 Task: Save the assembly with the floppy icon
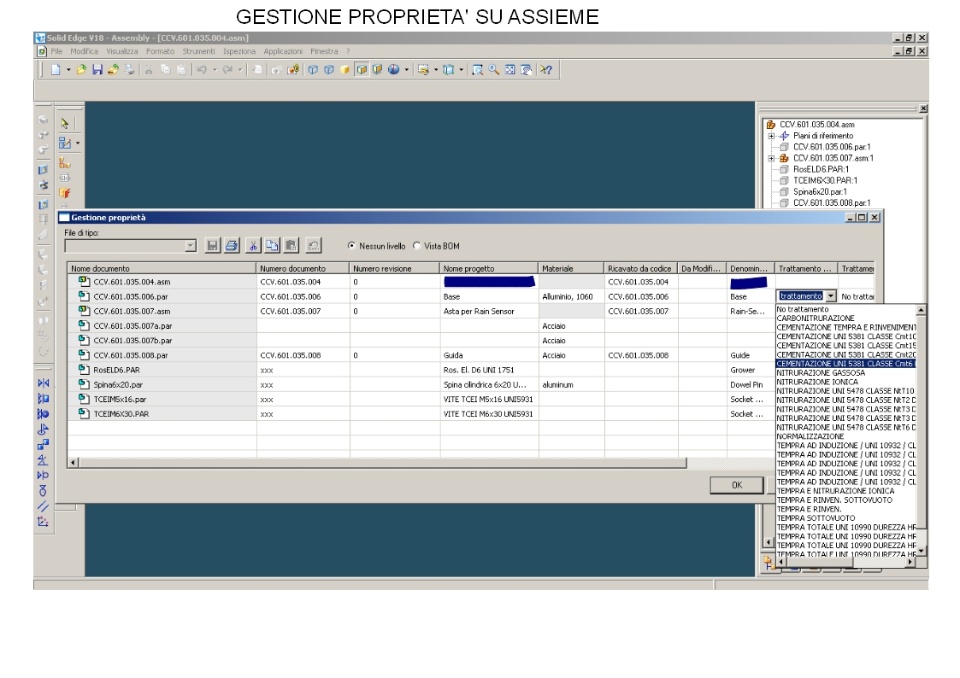[x=97, y=70]
